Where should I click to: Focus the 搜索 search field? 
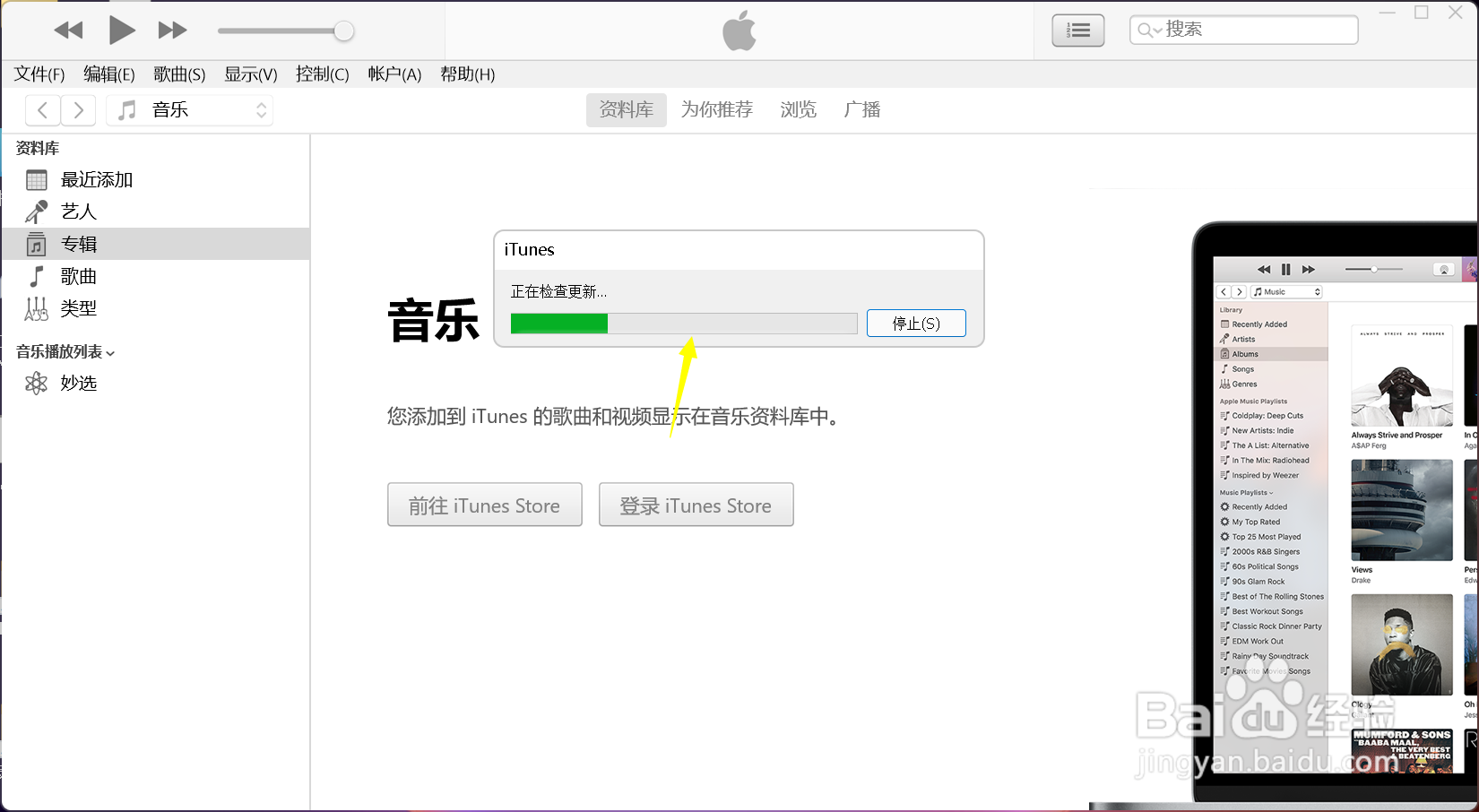pyautogui.click(x=1243, y=30)
